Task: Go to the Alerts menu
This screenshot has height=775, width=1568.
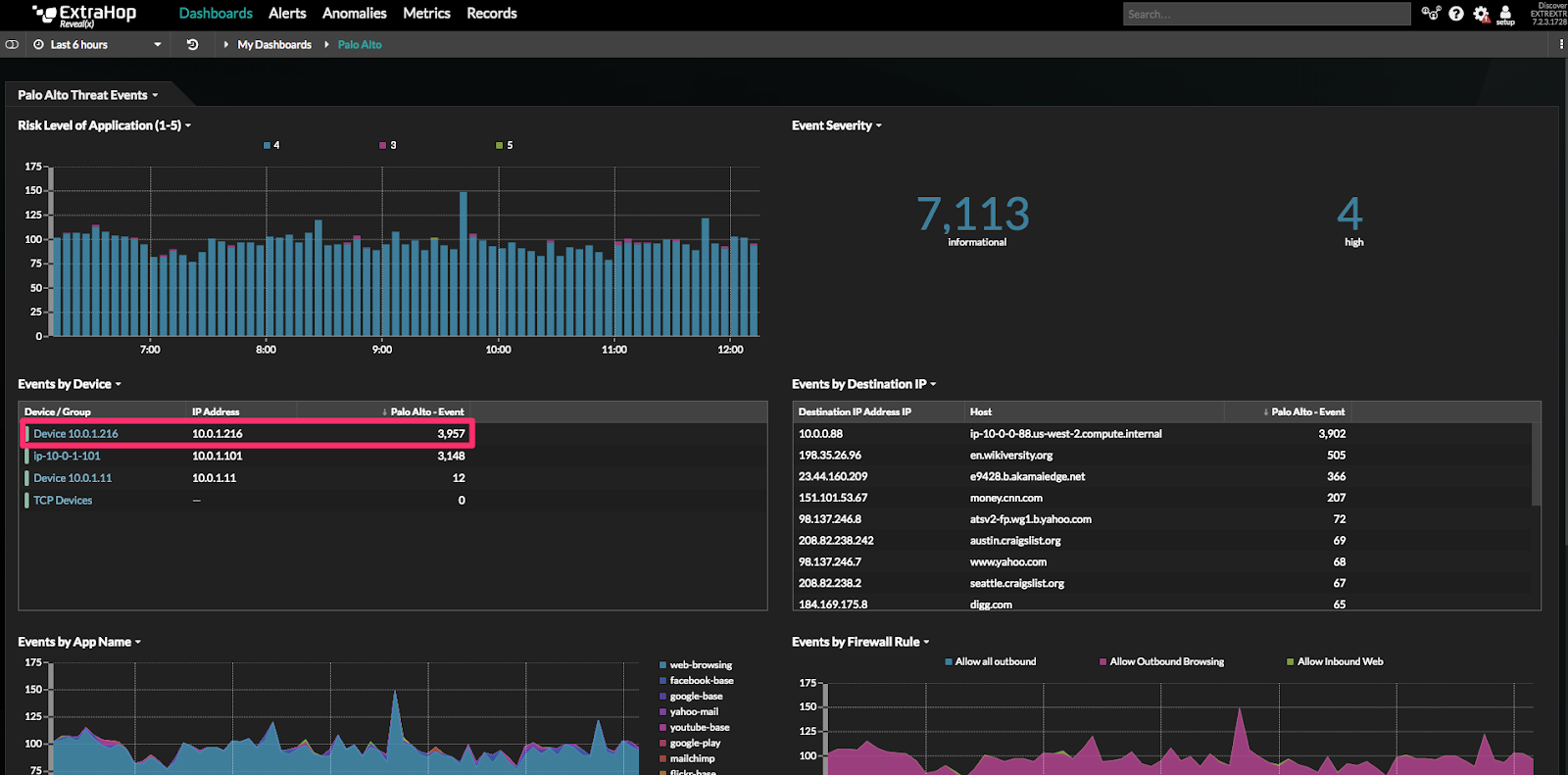Action: [x=287, y=14]
